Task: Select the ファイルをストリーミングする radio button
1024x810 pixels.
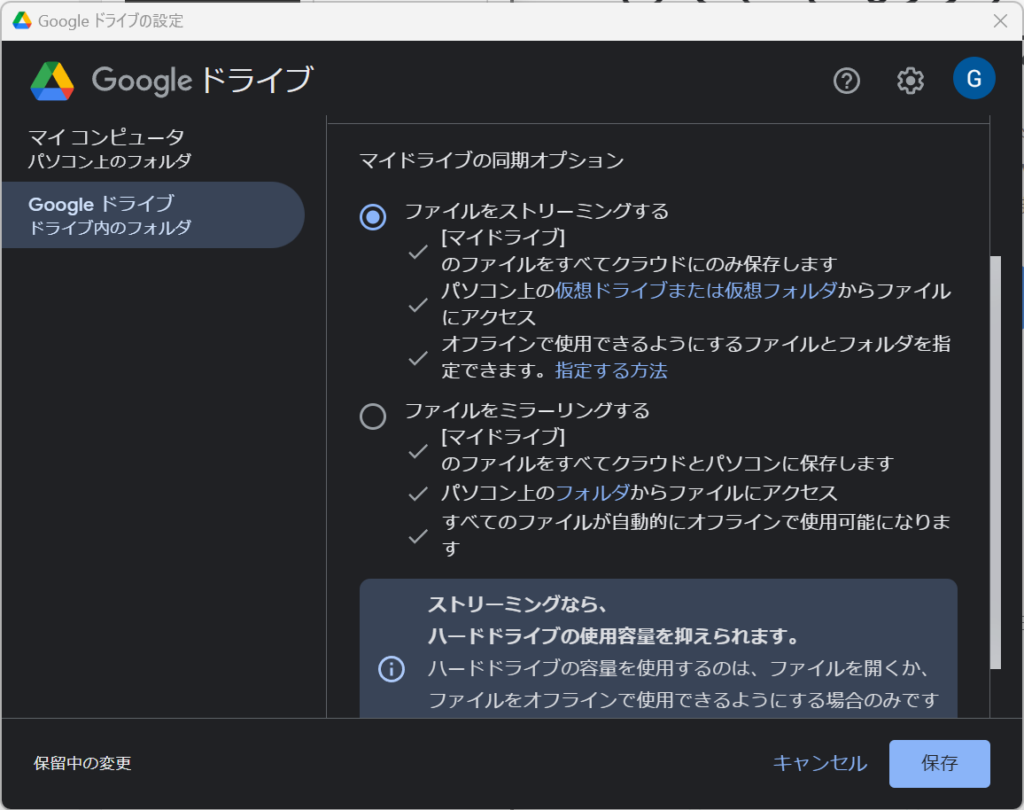Action: (373, 217)
